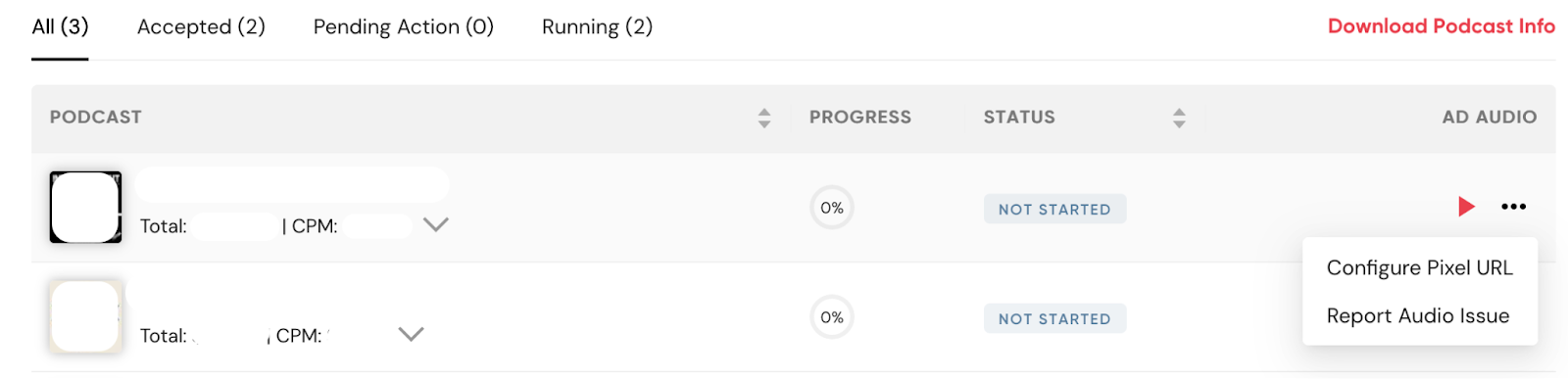Sort by the Status column arrows
The width and height of the screenshot is (1568, 380).
(1179, 119)
